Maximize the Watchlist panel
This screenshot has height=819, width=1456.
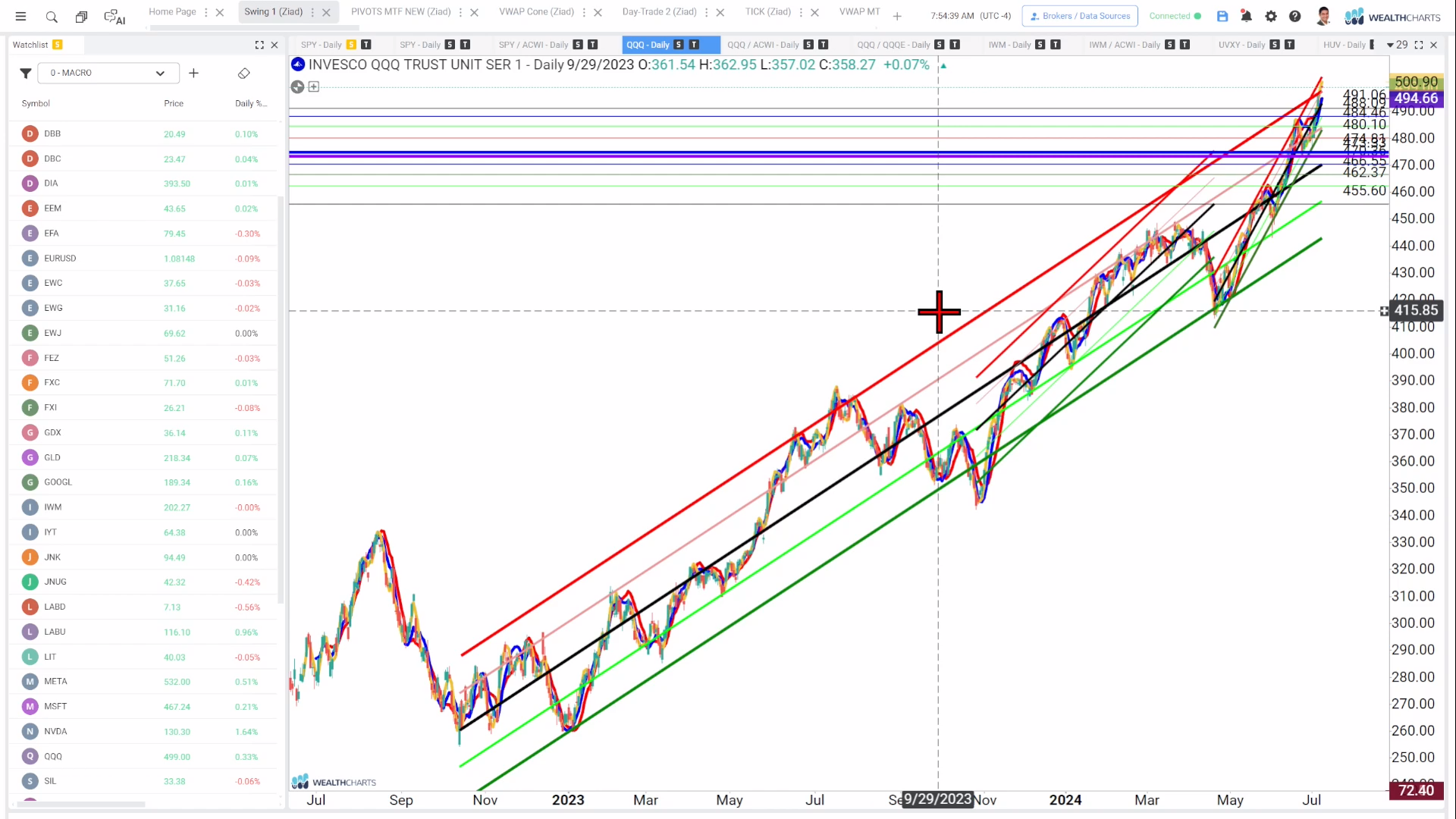pos(259,45)
